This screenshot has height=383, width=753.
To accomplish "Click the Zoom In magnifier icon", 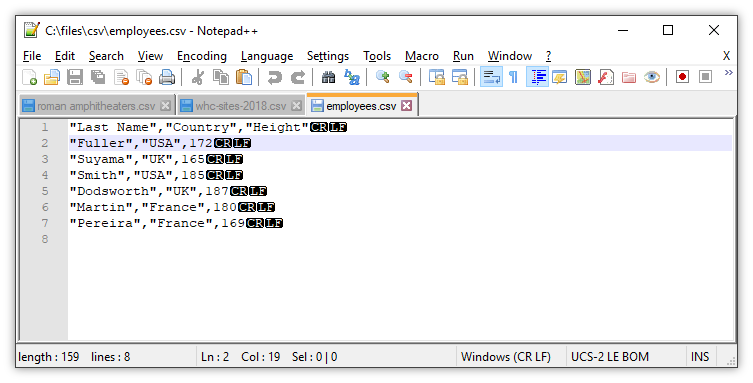I will (382, 77).
